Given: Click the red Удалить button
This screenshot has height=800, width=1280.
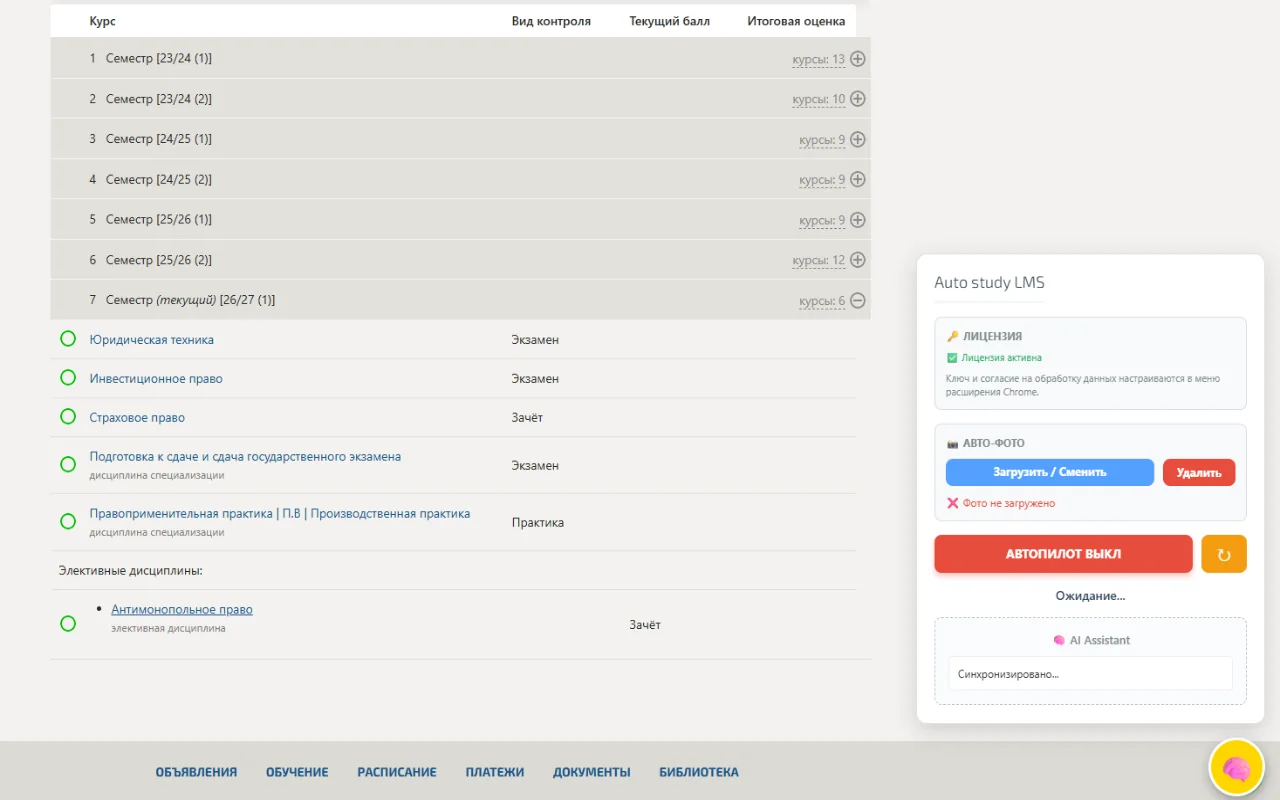Looking at the screenshot, I should point(1199,472).
